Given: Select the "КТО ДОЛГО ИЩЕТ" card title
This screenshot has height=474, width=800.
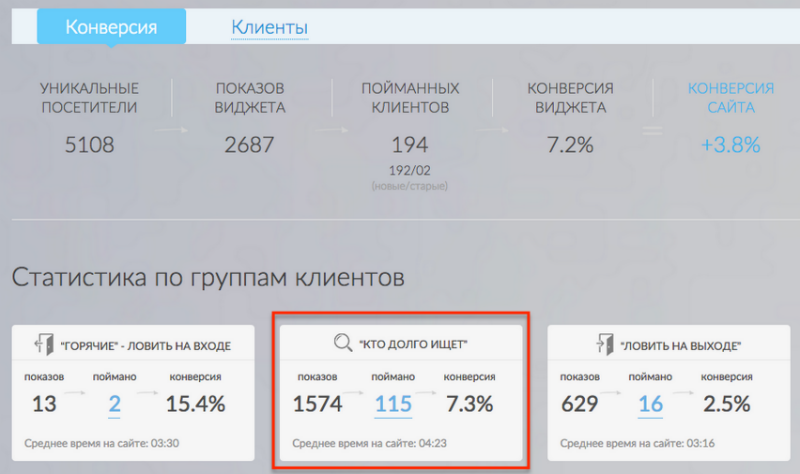Looking at the screenshot, I should [413, 344].
